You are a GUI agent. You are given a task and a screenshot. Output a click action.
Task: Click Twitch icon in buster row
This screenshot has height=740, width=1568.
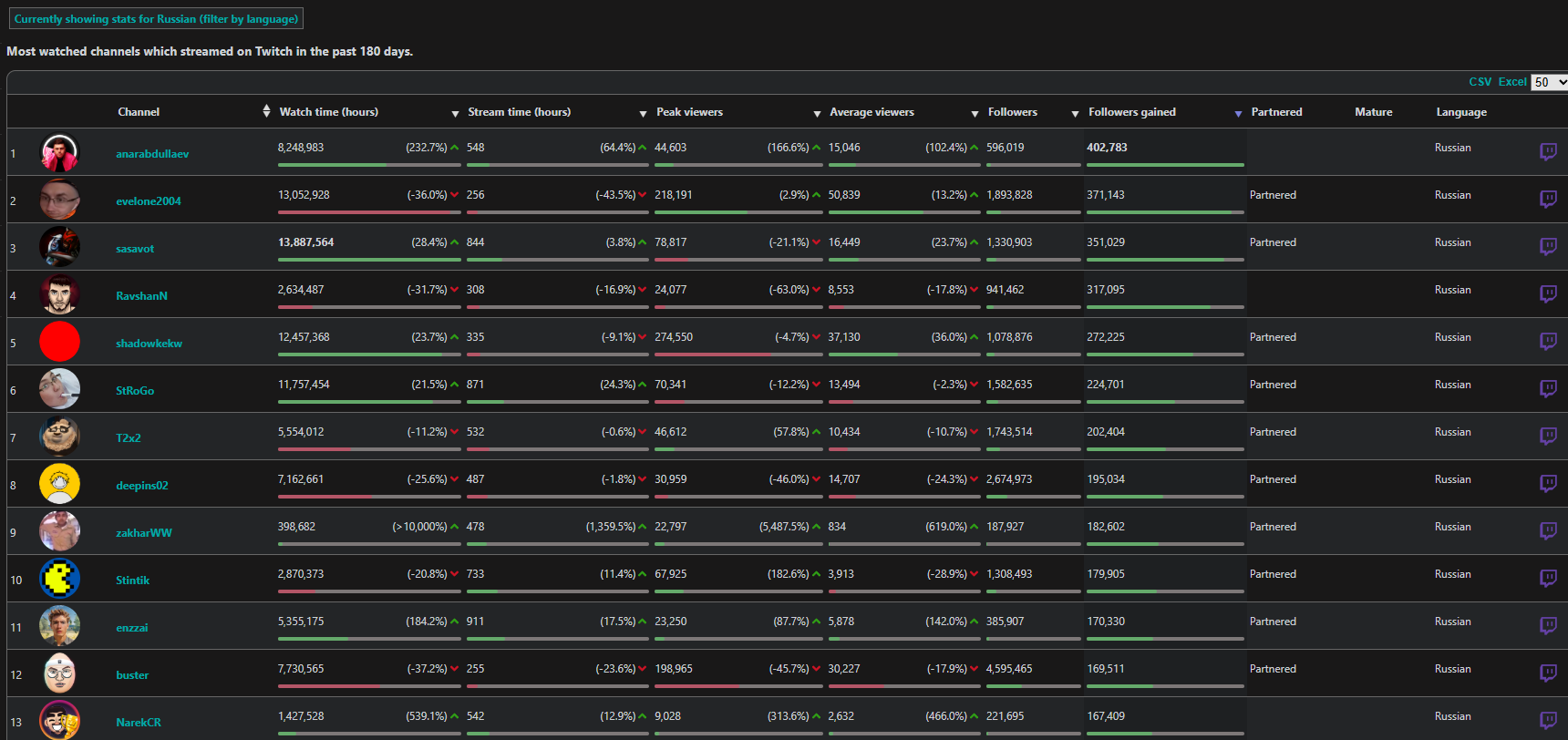click(x=1548, y=673)
